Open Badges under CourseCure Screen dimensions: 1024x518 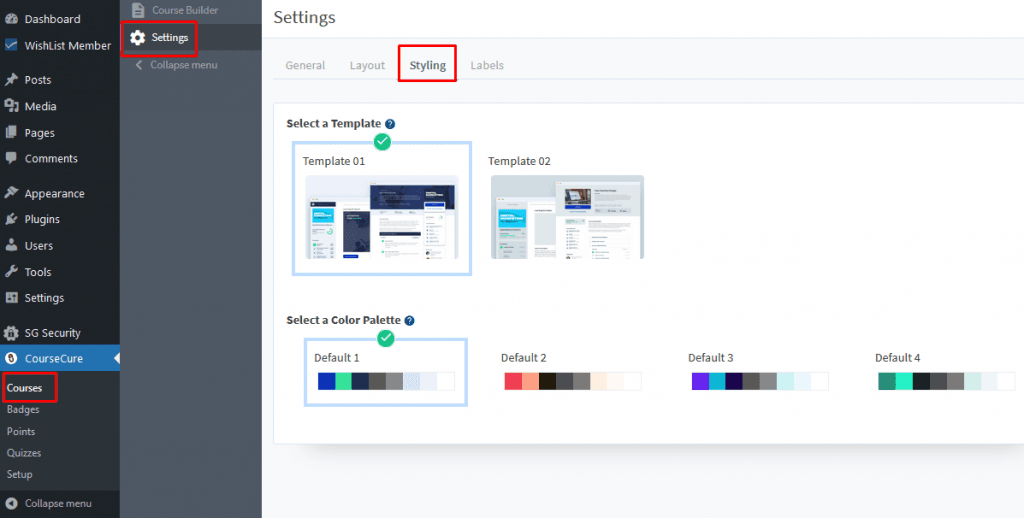[23, 410]
